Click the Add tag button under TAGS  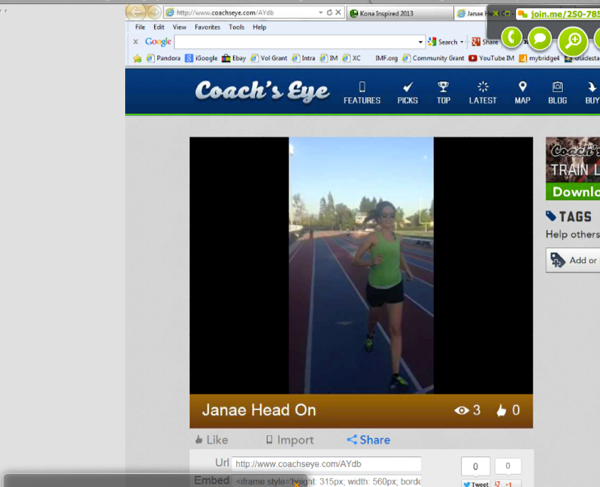573,260
